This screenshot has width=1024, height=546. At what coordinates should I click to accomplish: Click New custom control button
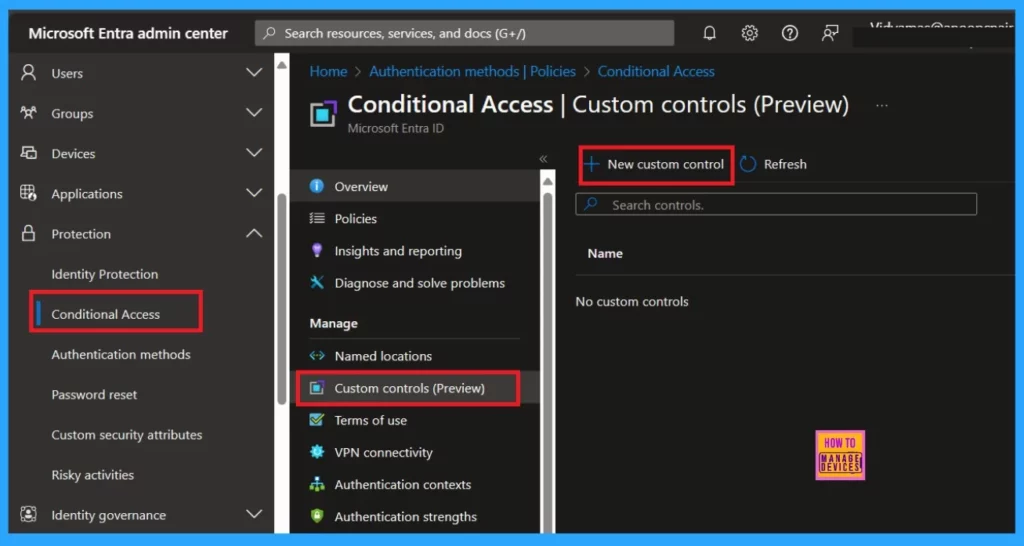(x=656, y=165)
